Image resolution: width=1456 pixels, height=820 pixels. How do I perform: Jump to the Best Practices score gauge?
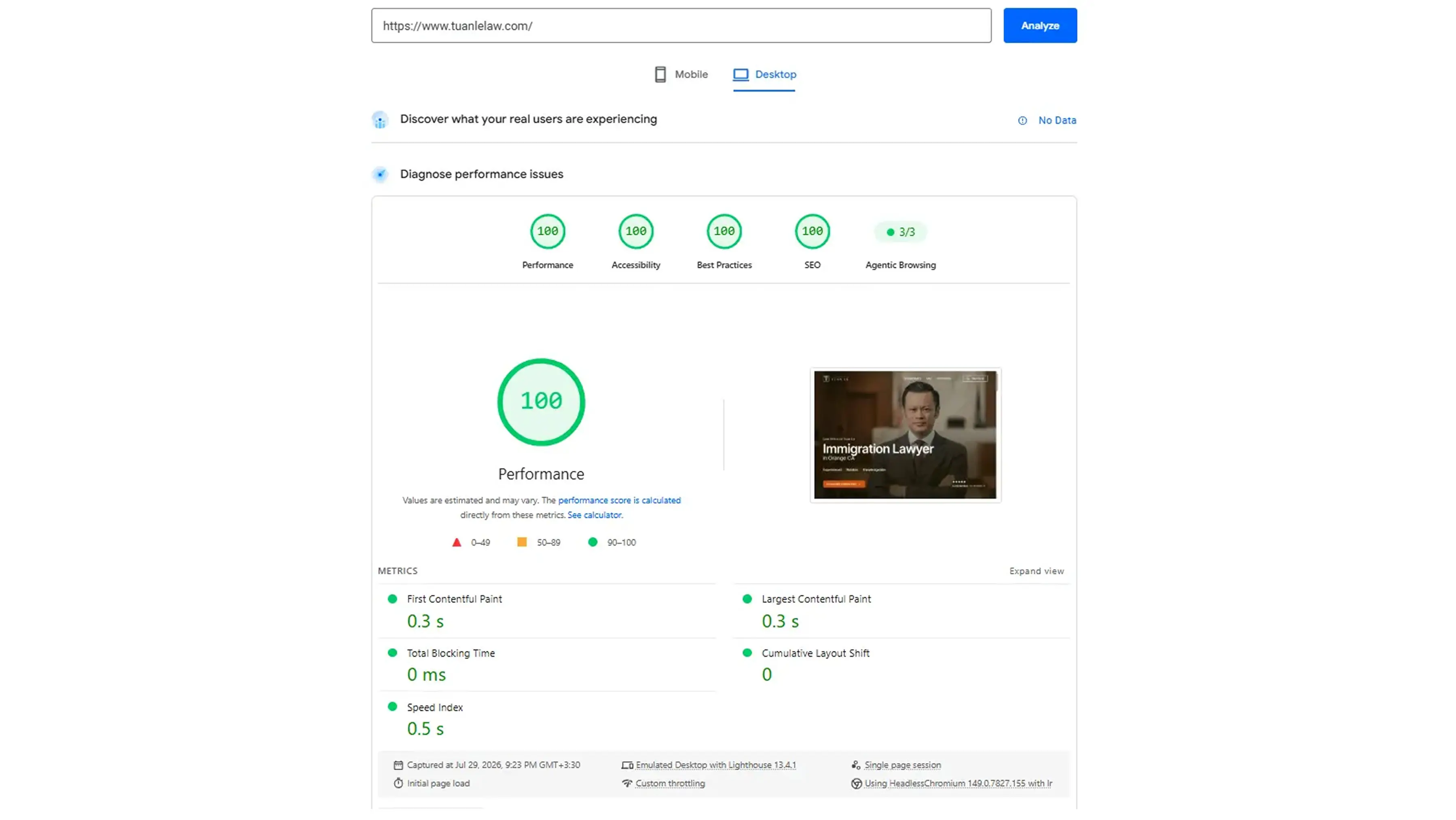point(724,231)
